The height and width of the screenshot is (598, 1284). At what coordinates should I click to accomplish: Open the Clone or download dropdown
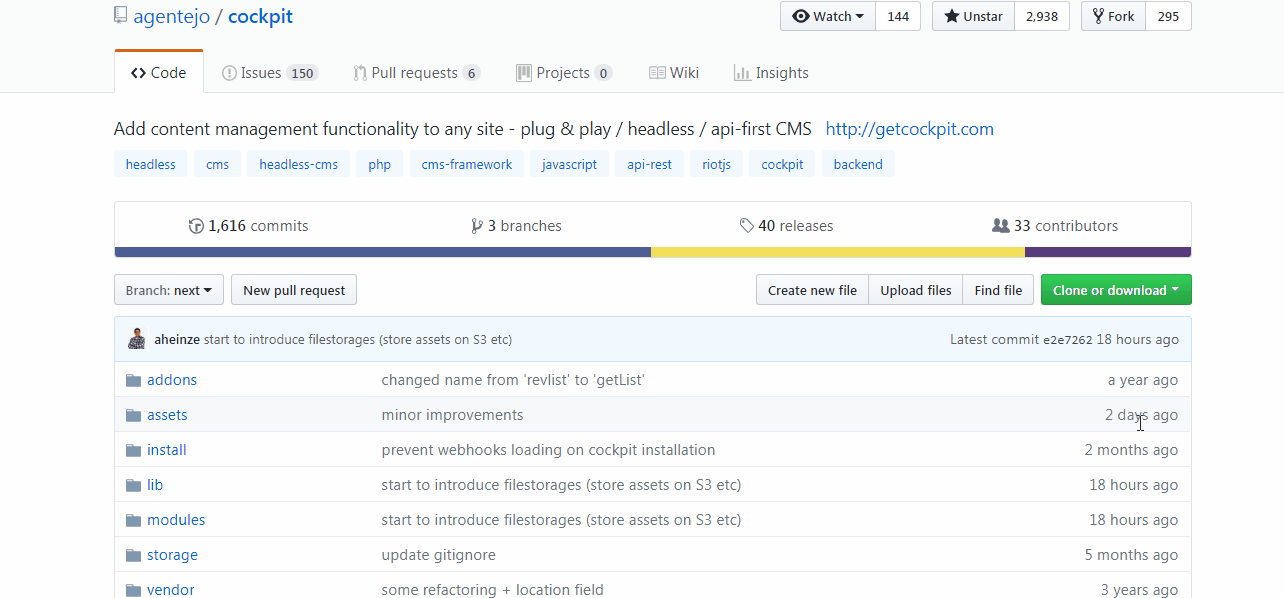[1116, 290]
